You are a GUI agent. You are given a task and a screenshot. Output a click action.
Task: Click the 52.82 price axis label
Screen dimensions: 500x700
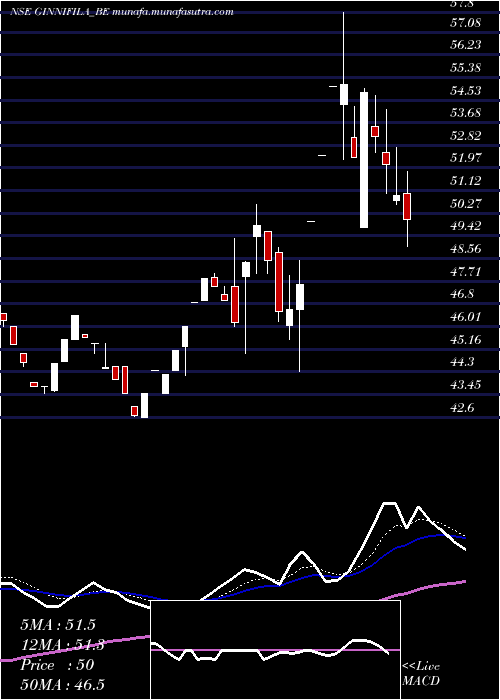pyautogui.click(x=466, y=135)
